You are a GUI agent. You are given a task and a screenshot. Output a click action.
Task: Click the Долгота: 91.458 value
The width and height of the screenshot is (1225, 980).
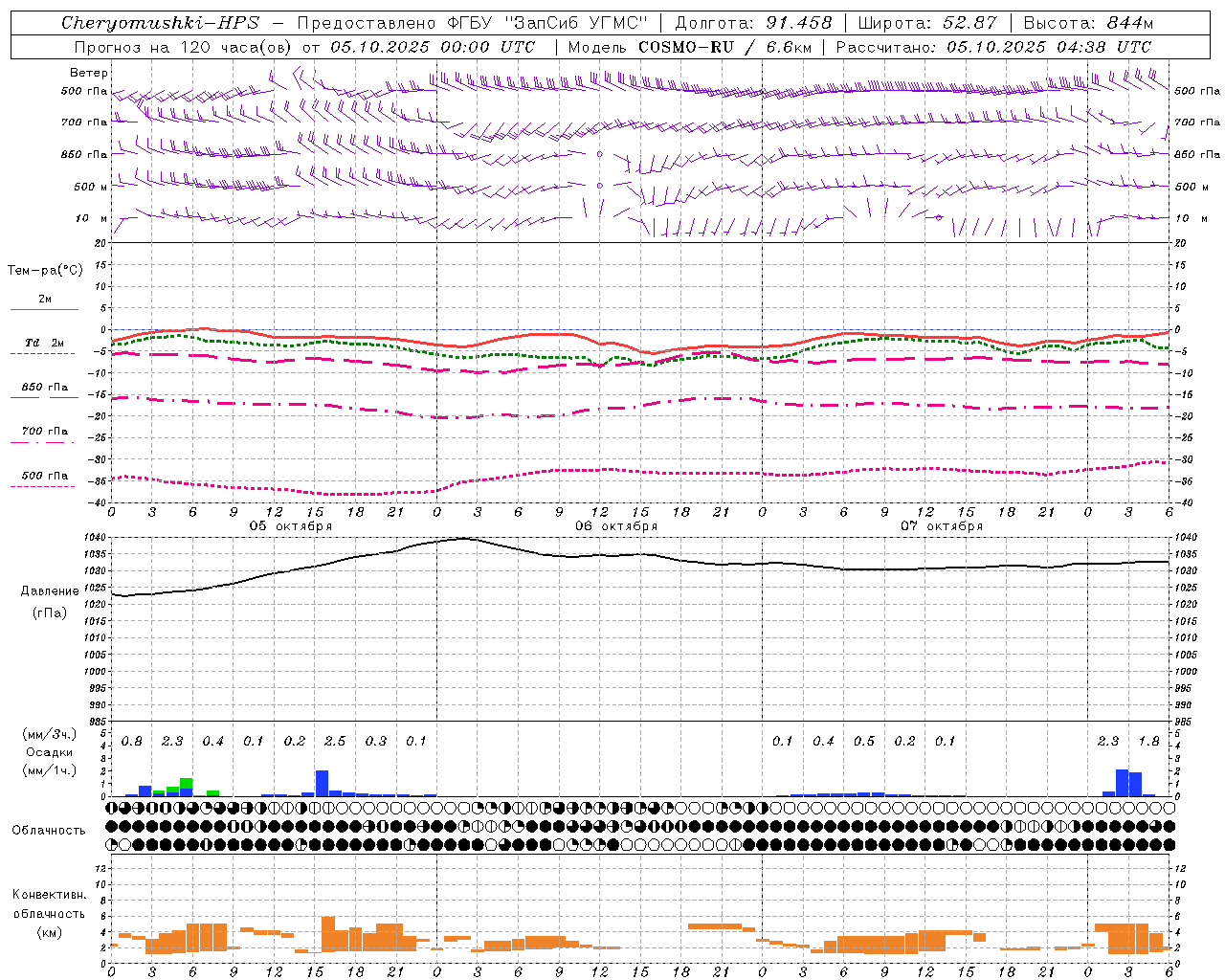click(753, 23)
